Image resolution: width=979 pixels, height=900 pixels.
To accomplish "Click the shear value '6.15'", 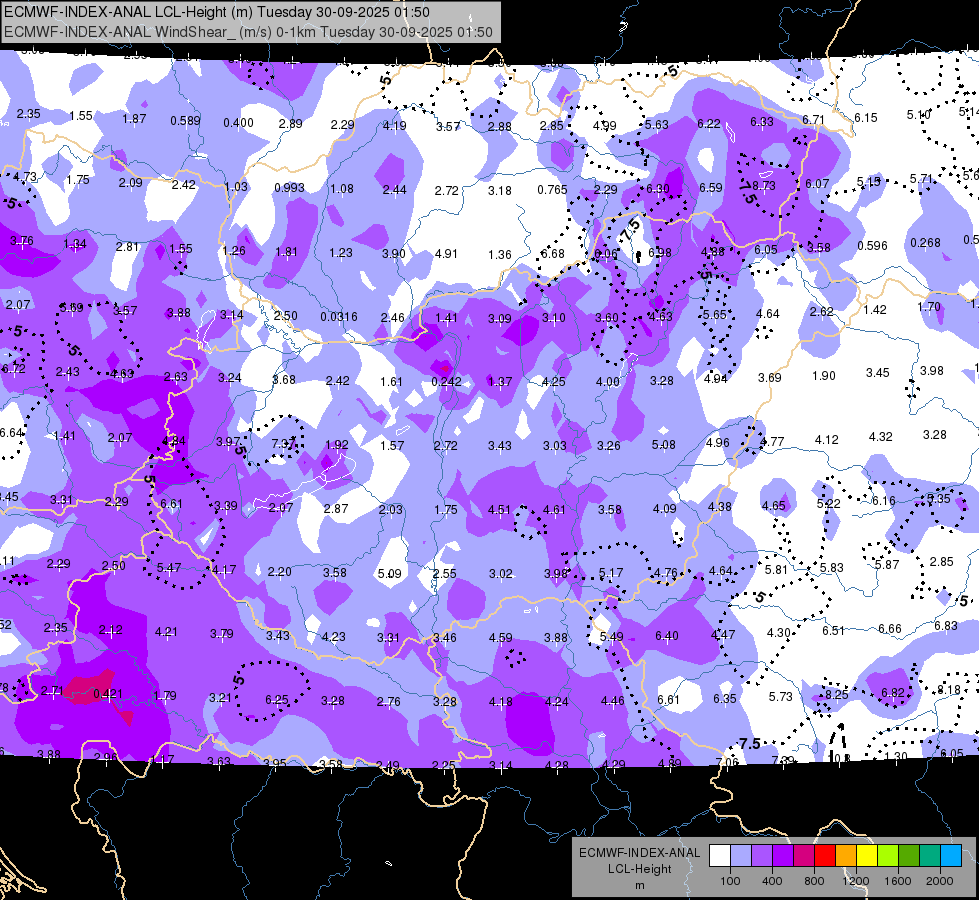I will click(x=865, y=117).
